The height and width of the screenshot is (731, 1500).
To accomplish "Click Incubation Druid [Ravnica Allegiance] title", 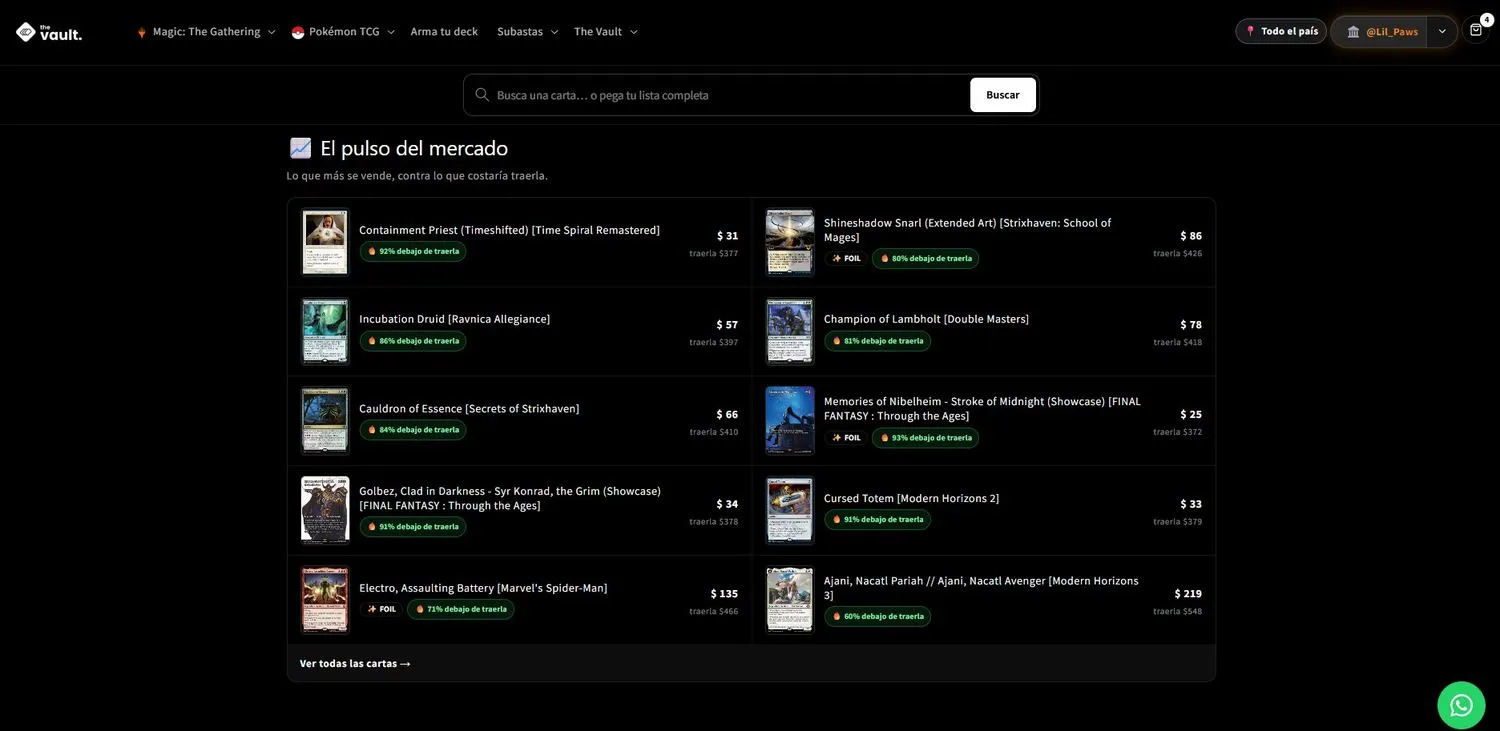I will (x=455, y=319).
